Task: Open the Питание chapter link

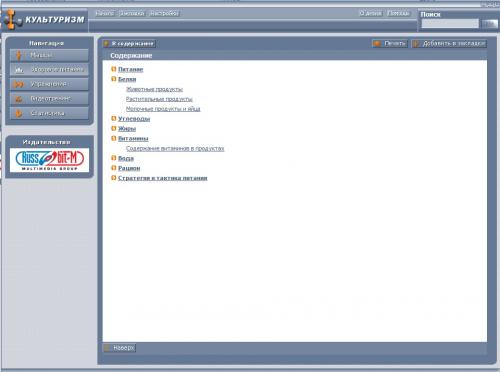Action: click(x=131, y=69)
